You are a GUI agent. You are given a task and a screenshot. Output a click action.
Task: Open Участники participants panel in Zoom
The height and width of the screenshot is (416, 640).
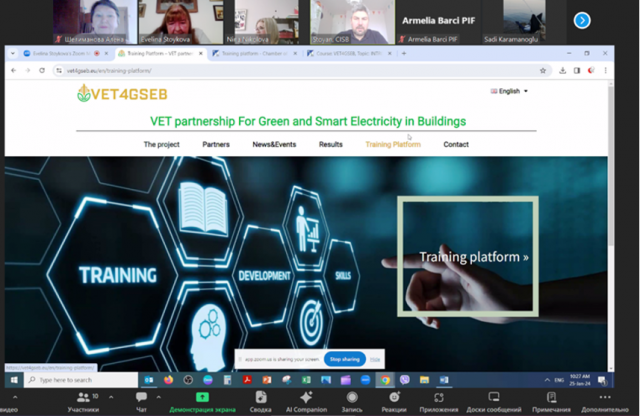(x=83, y=402)
